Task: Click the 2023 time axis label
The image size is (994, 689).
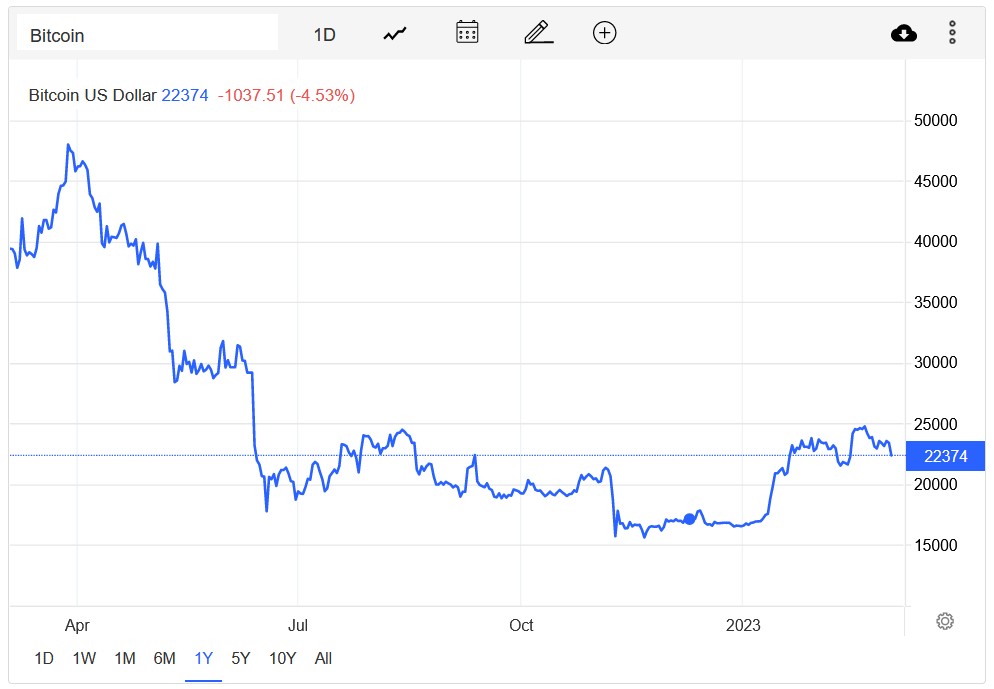Action: pyautogui.click(x=743, y=626)
